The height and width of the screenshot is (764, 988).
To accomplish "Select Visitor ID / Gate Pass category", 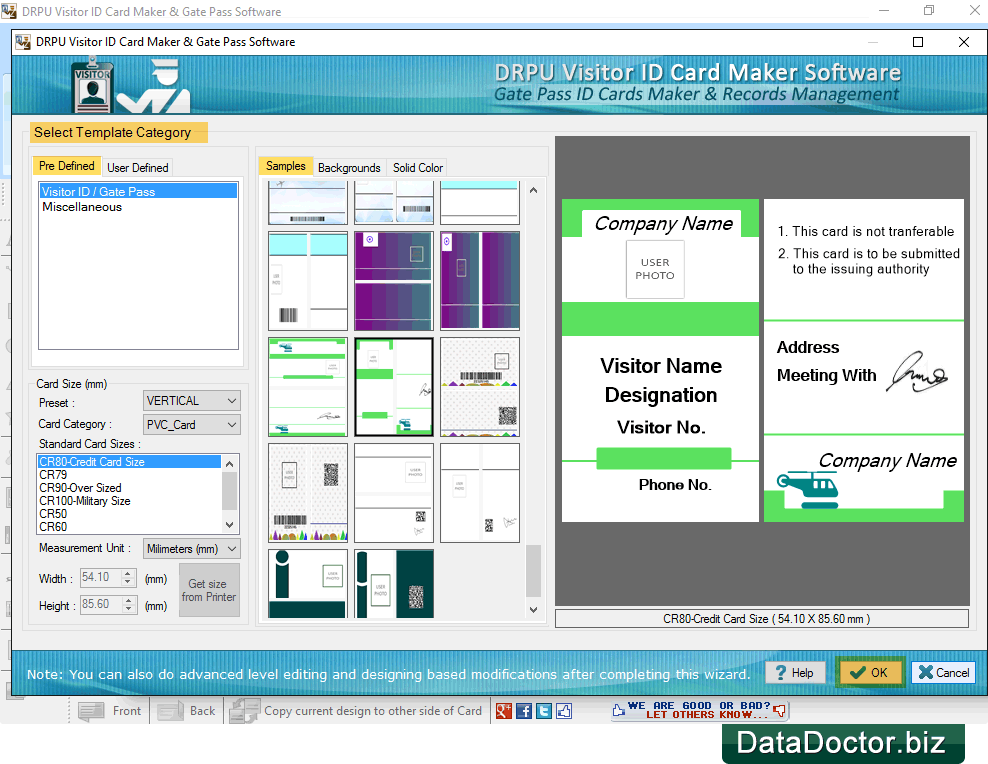I will coord(138,191).
